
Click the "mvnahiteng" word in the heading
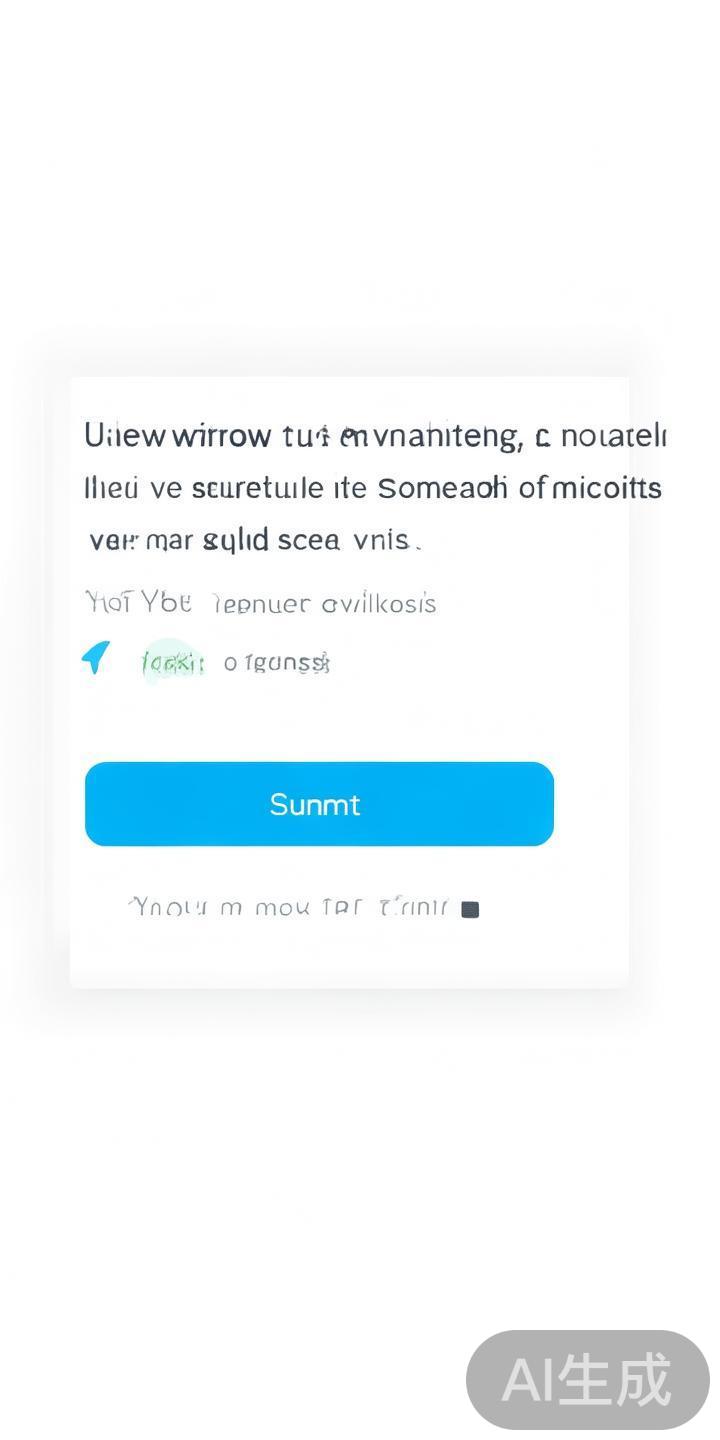tap(430, 436)
